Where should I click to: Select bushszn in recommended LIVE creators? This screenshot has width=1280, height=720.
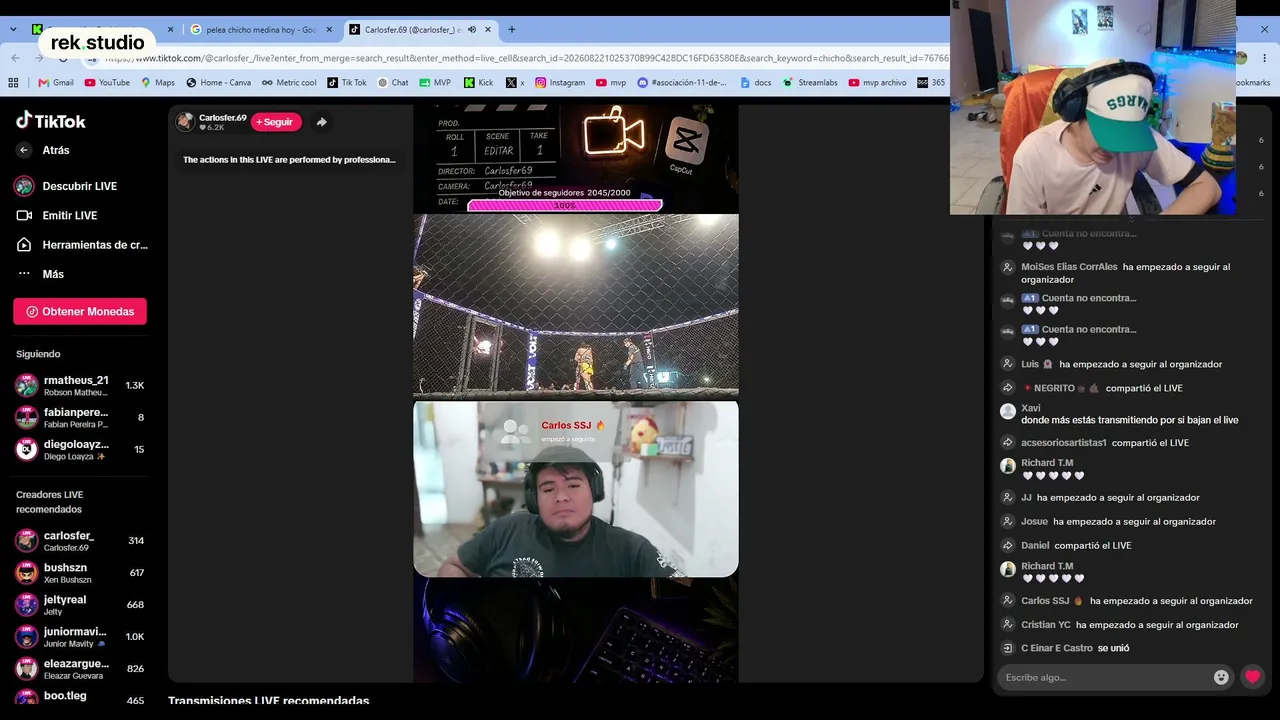click(80, 573)
